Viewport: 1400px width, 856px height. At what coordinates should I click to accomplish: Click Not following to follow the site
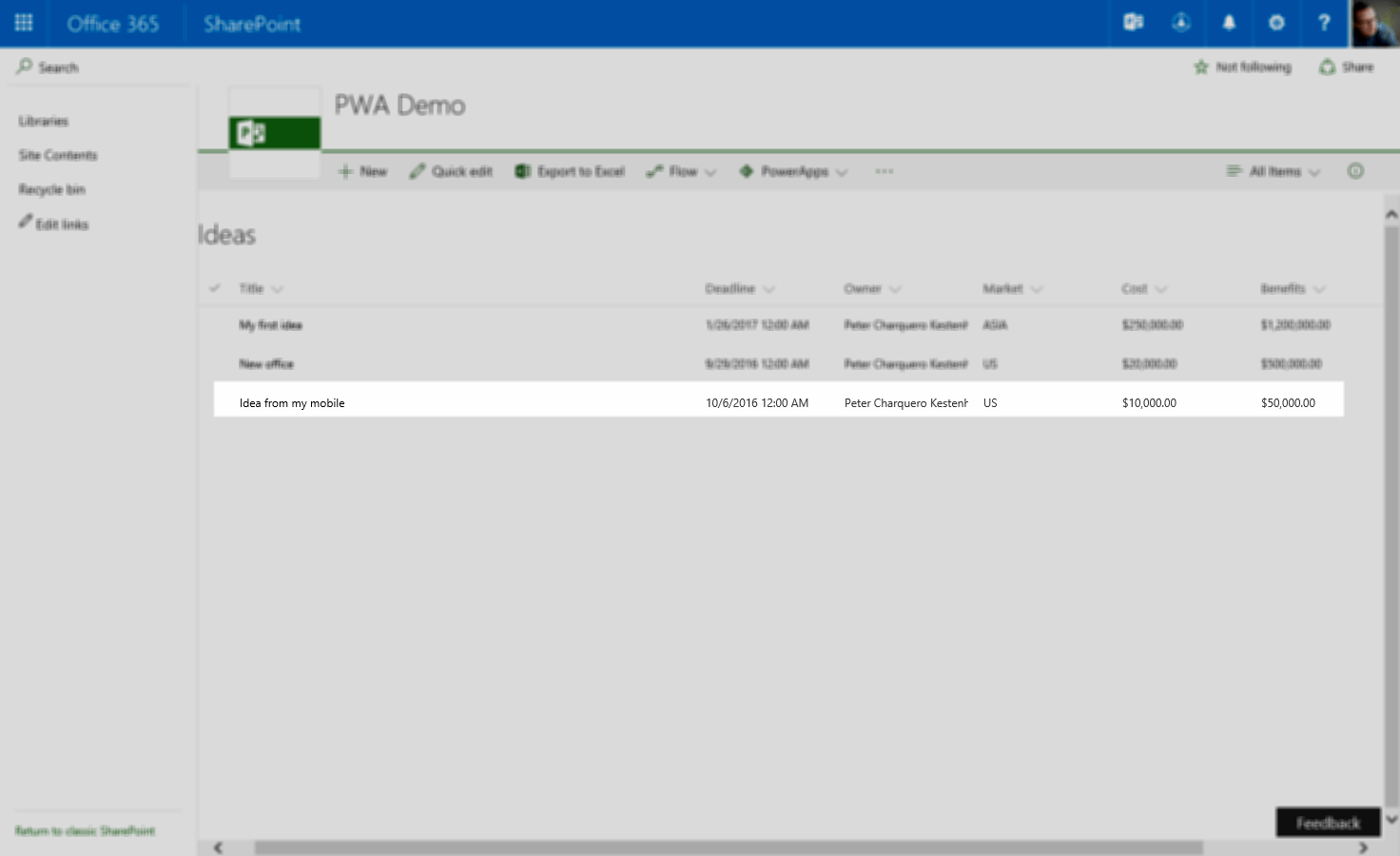[x=1242, y=67]
